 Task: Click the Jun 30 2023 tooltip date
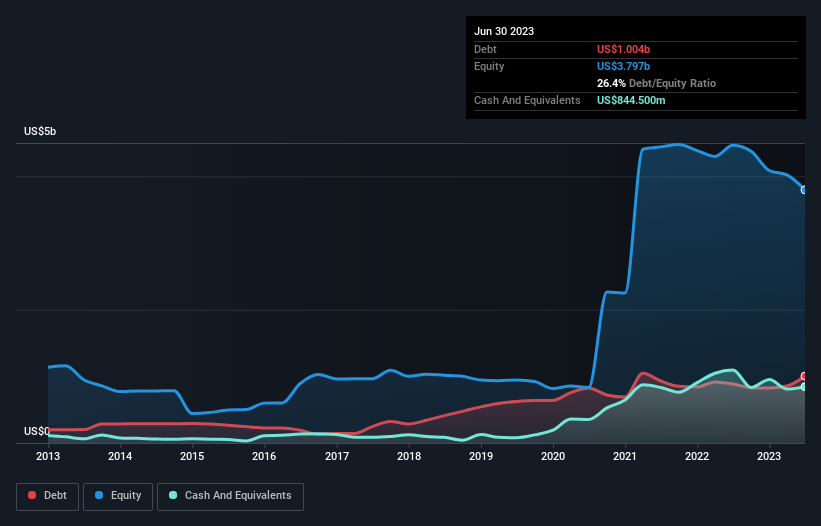pos(504,31)
